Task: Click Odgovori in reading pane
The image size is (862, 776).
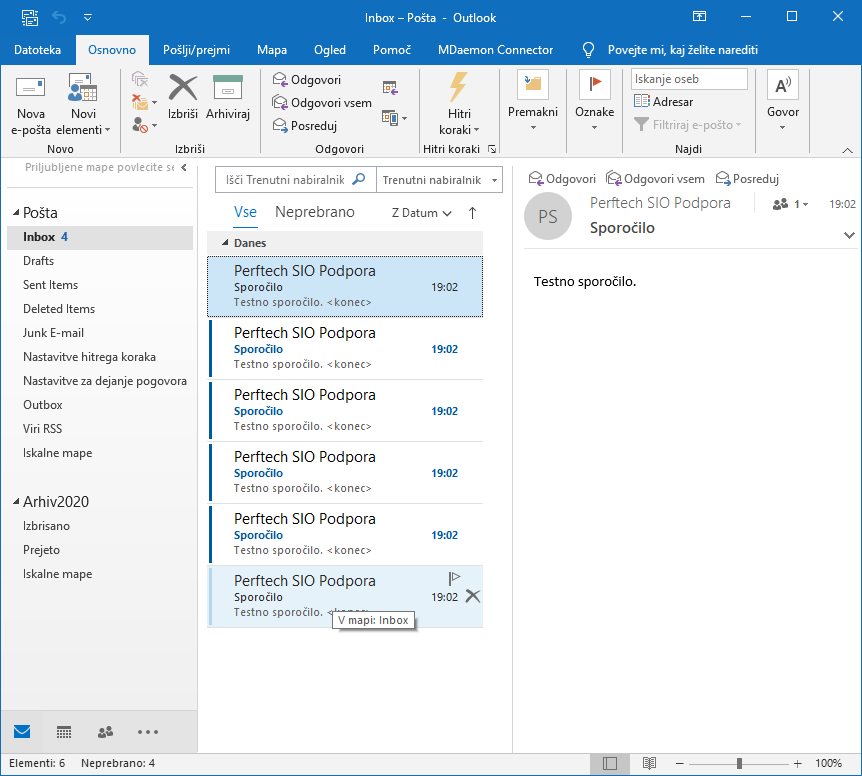Action: pyautogui.click(x=562, y=179)
